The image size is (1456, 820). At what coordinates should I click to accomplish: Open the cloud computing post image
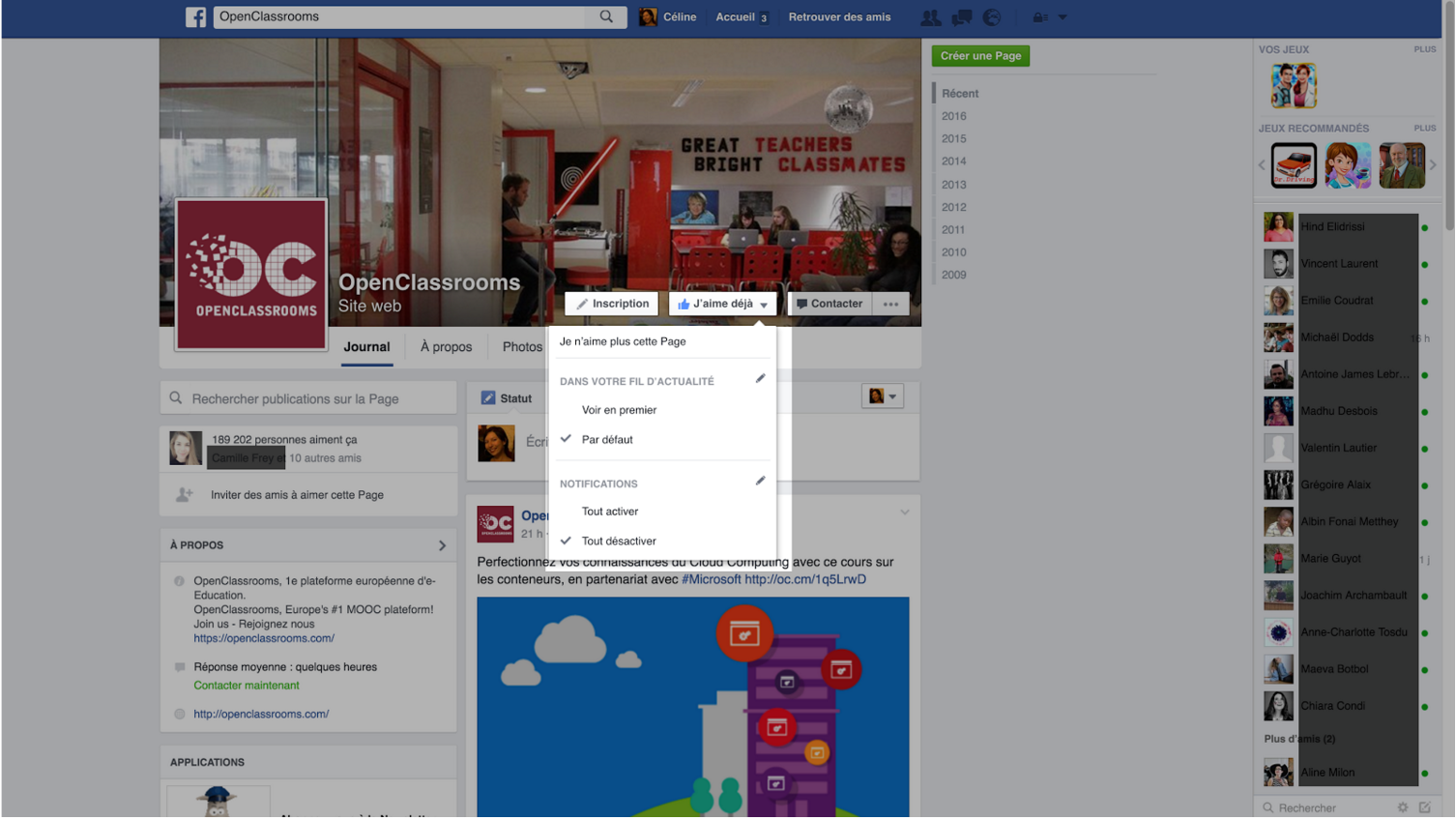[693, 708]
